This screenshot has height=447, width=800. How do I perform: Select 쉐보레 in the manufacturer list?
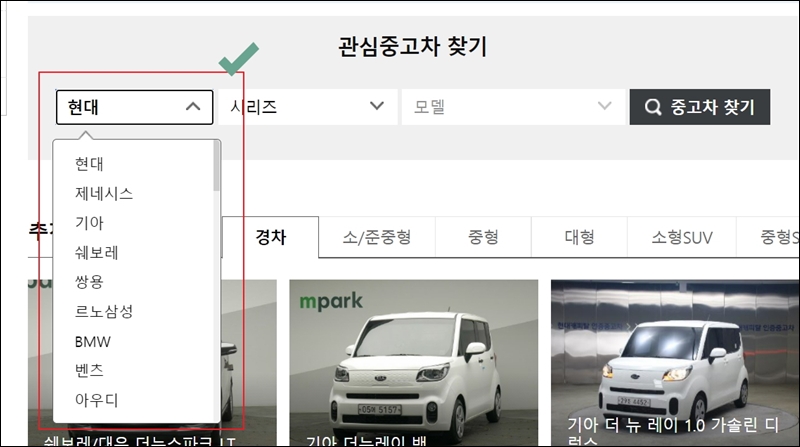click(96, 253)
